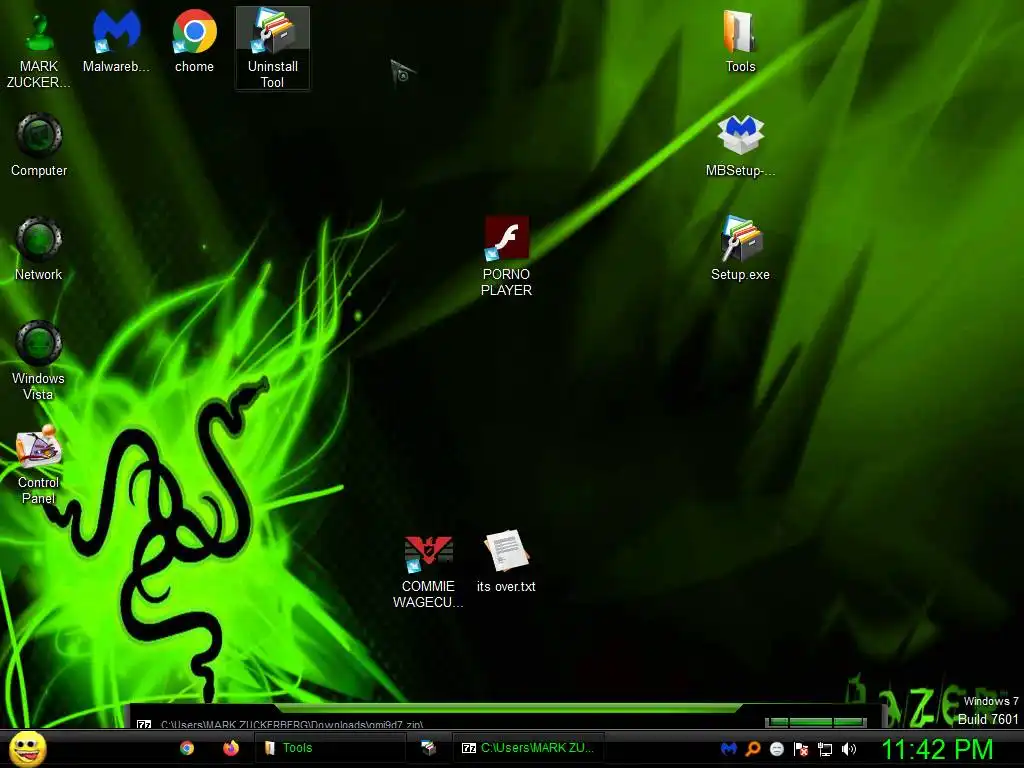Image resolution: width=1024 pixels, height=768 pixels.
Task: Open the Computer desktop icon
Action: [39, 145]
